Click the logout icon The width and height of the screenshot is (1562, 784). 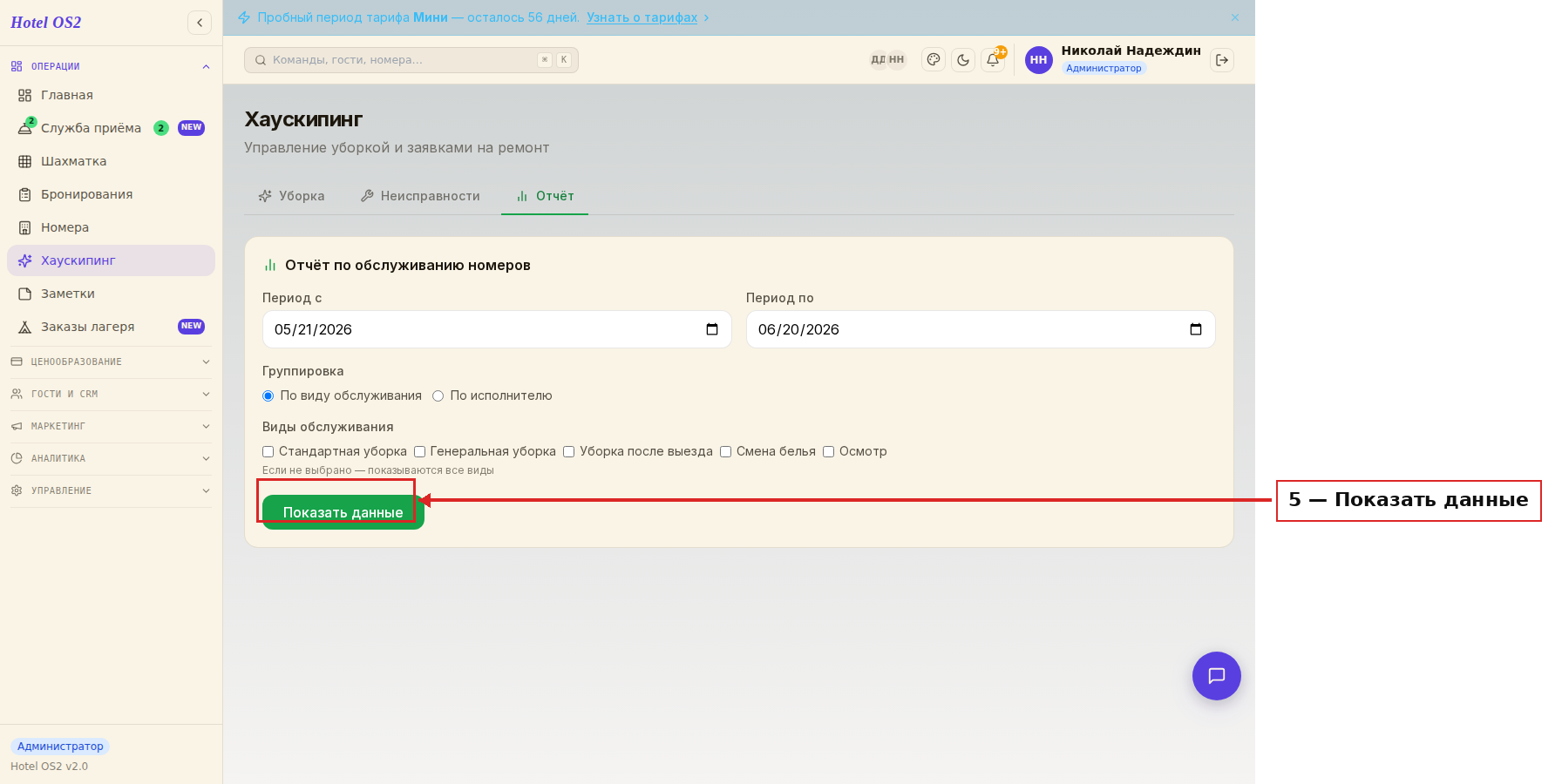(1222, 60)
